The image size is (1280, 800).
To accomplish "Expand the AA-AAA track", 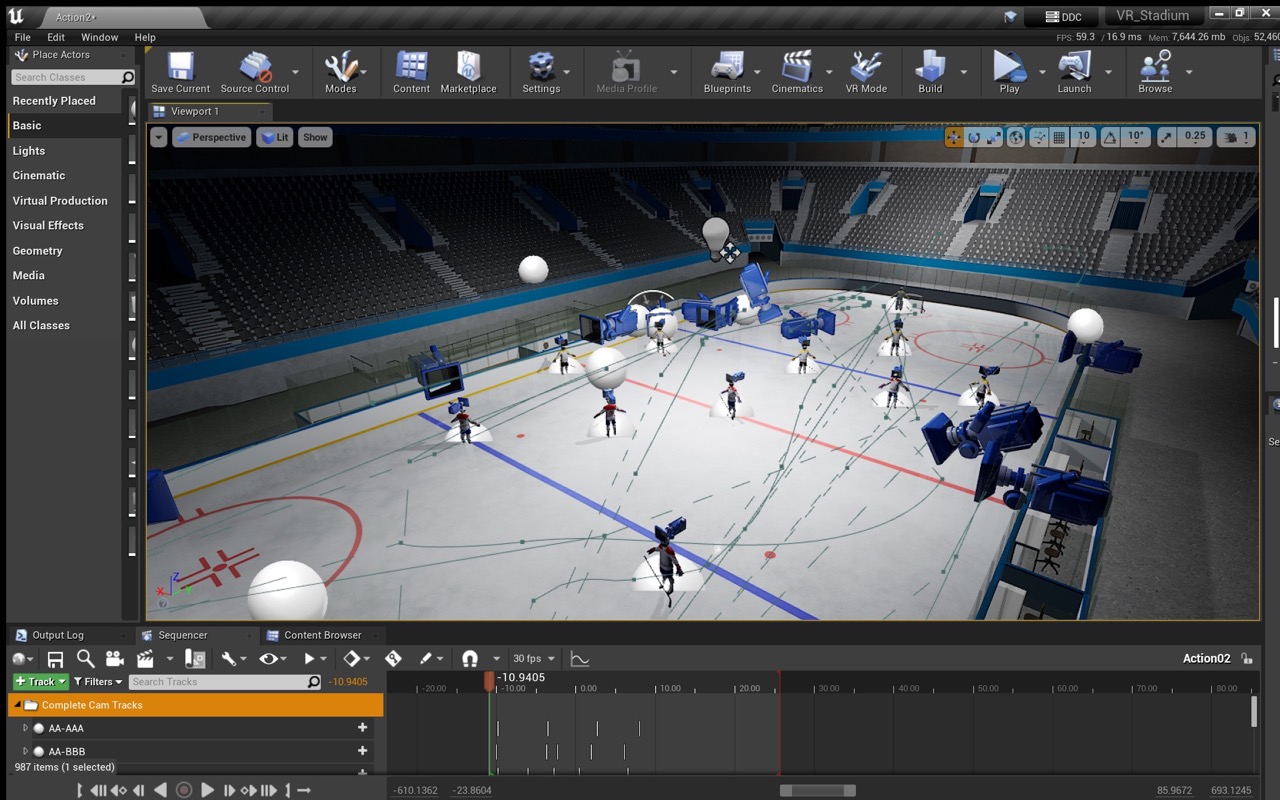I will point(26,728).
